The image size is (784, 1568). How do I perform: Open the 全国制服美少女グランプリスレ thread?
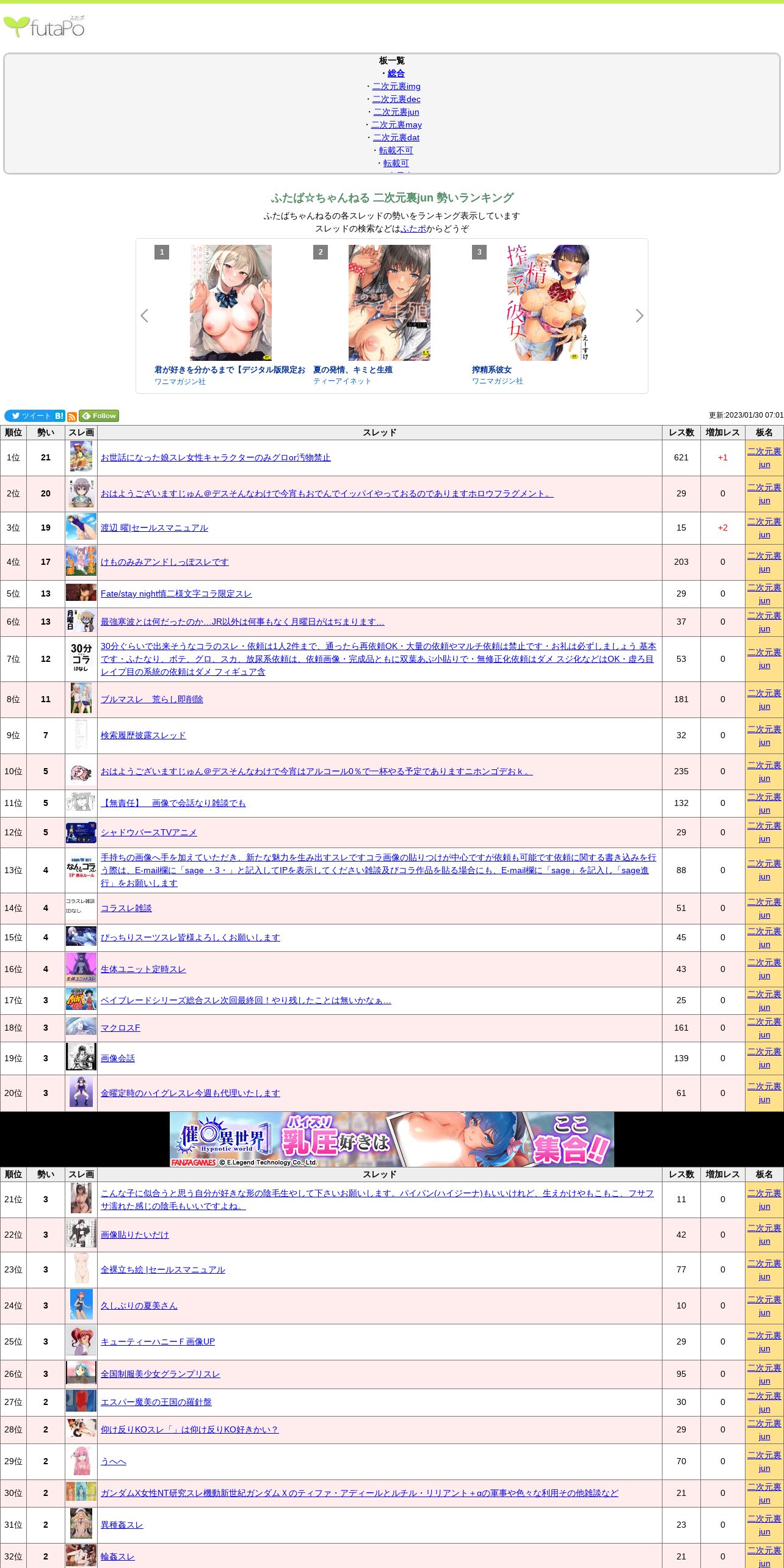coord(161,1374)
